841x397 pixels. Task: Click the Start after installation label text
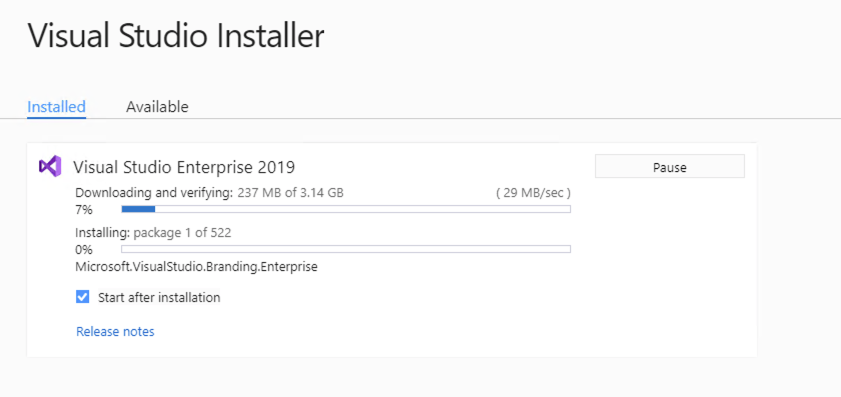tap(159, 297)
